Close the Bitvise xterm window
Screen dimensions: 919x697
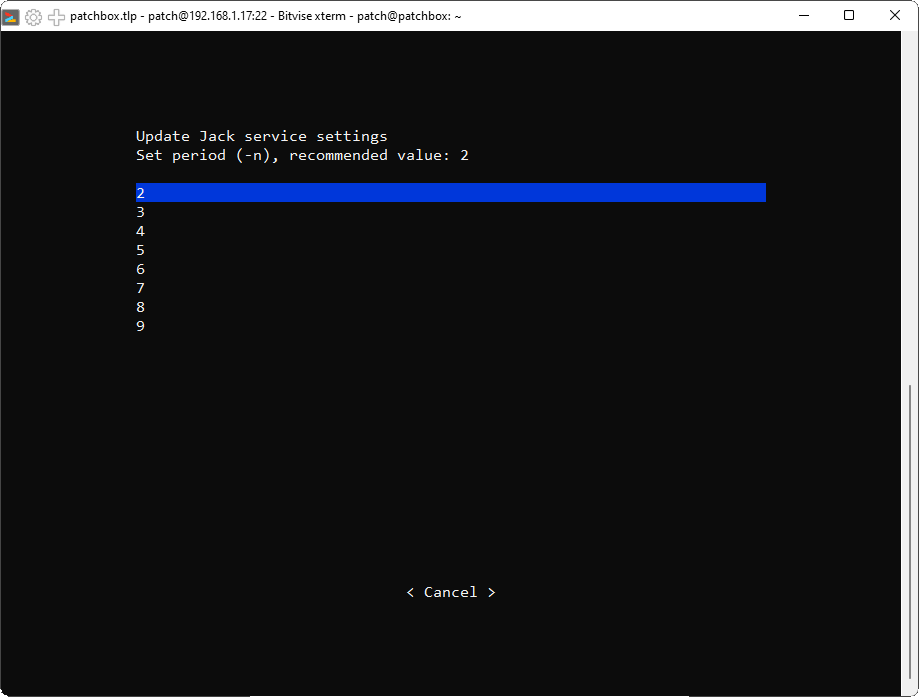(894, 16)
